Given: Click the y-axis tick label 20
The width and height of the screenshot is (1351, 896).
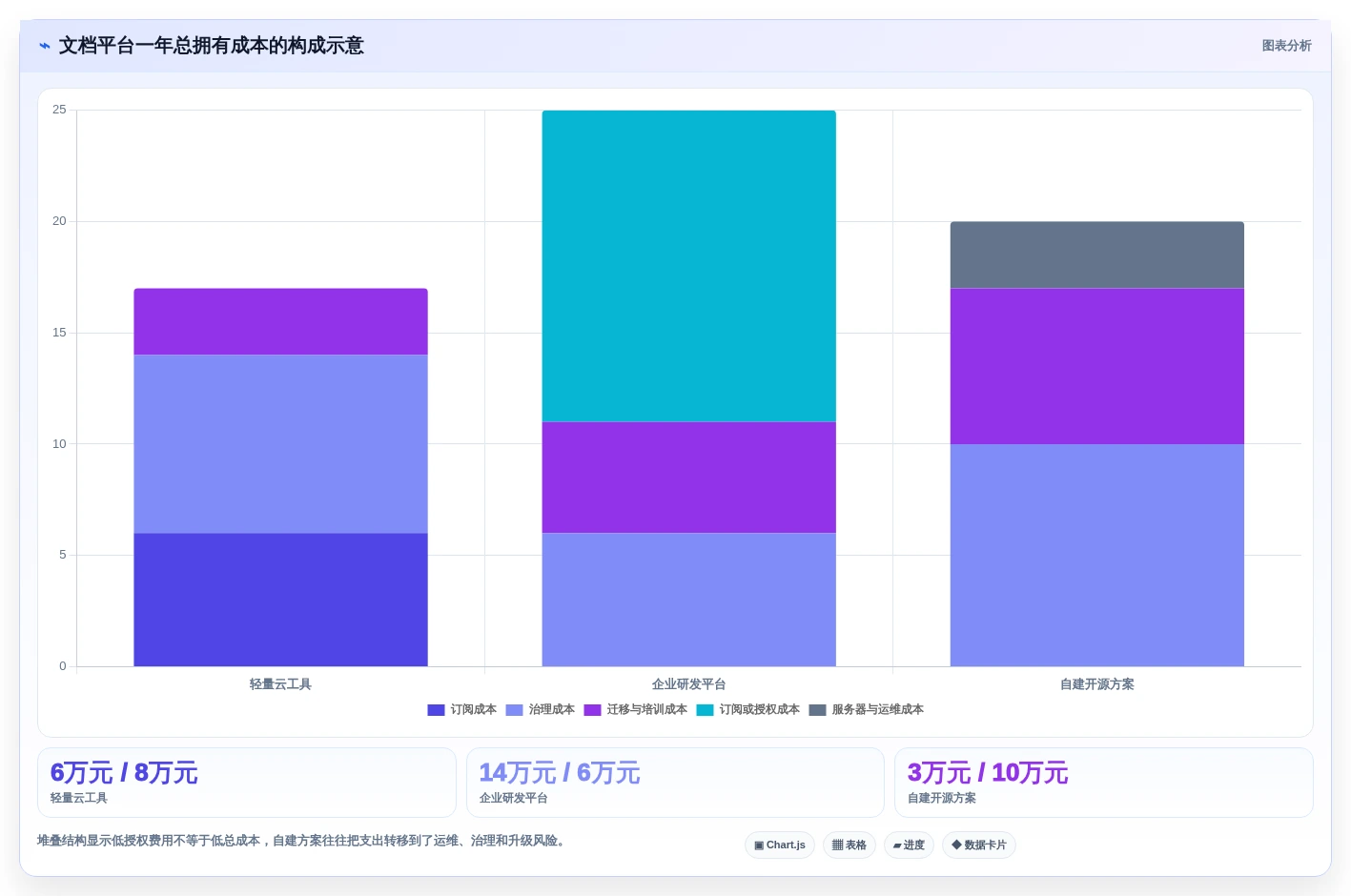Looking at the screenshot, I should tap(60, 221).
